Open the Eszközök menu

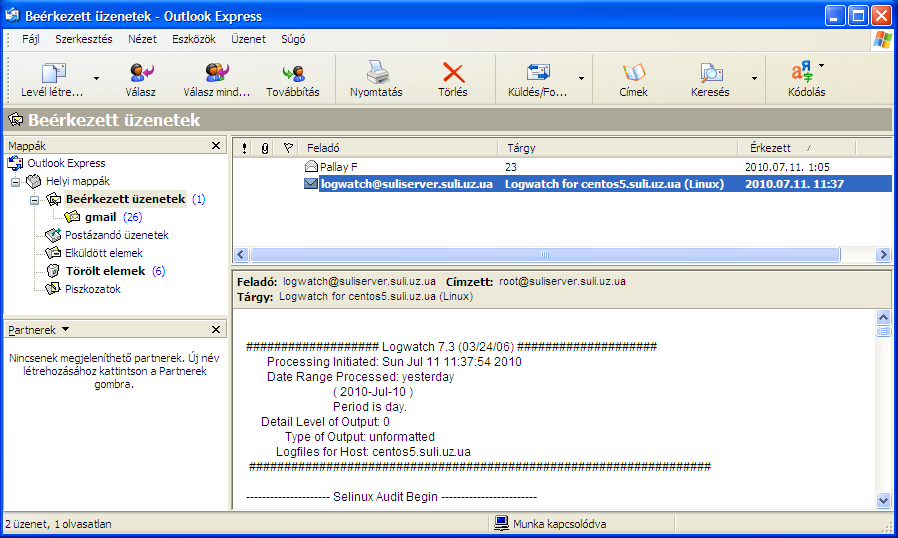(193, 39)
